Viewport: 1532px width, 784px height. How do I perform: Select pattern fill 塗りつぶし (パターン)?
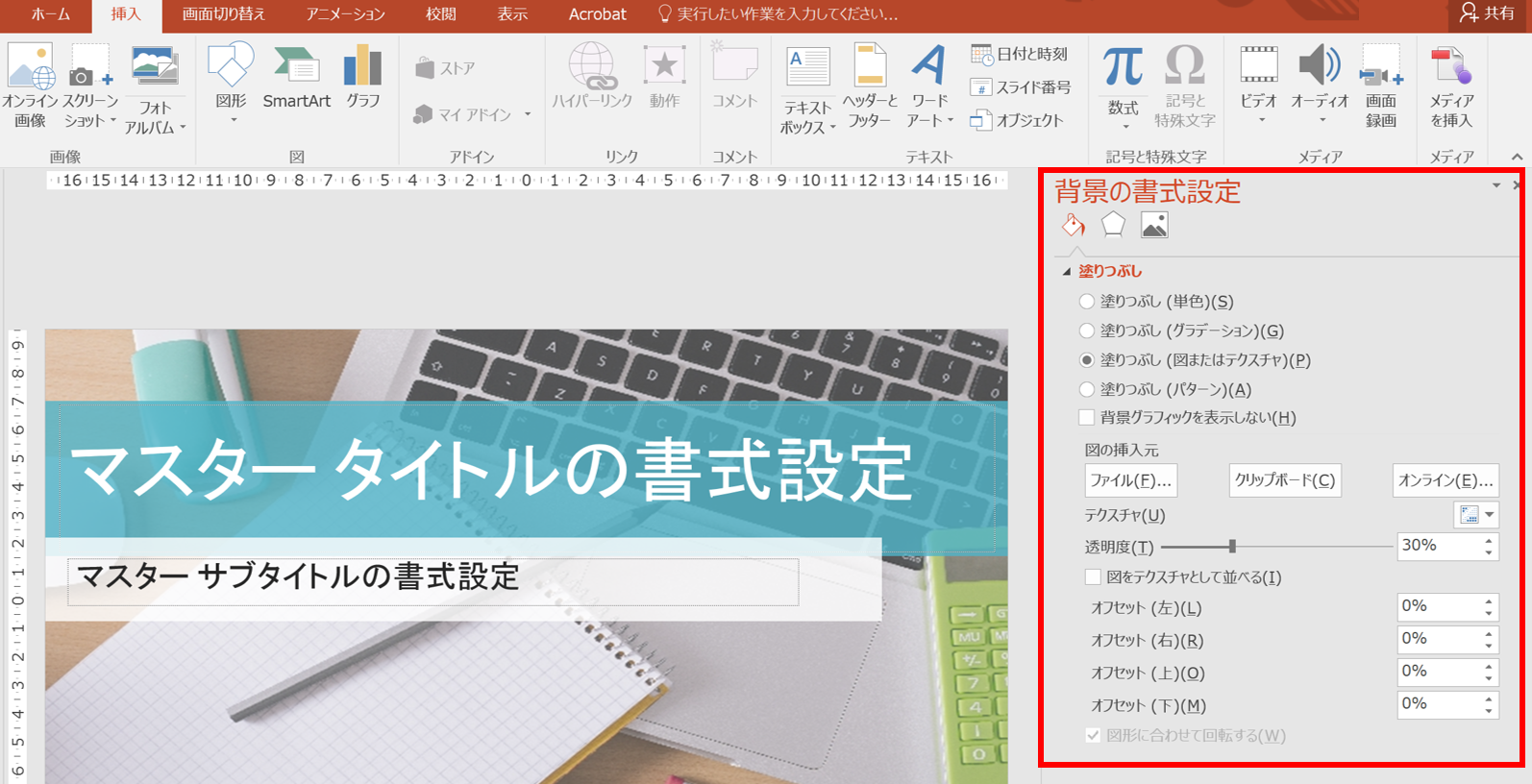(1087, 389)
